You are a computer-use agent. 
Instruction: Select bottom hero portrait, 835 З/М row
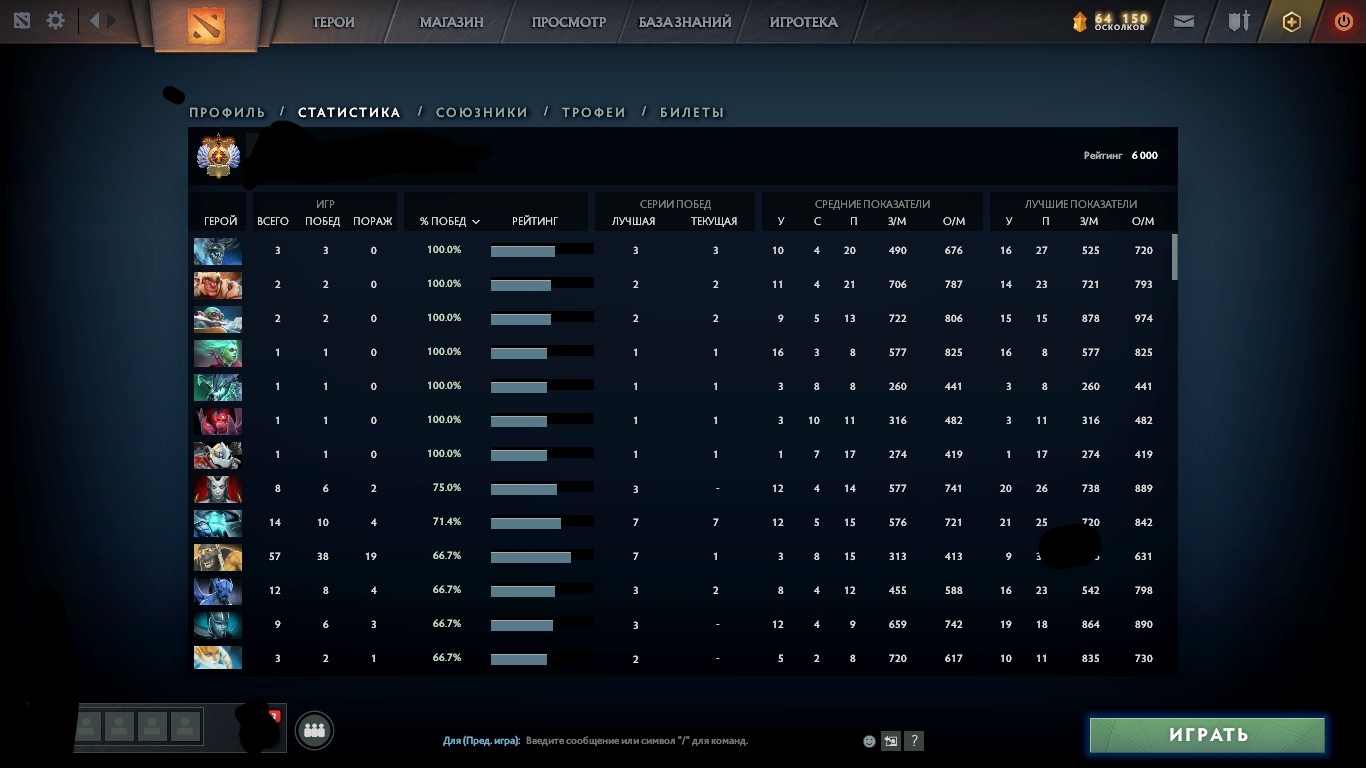[217, 658]
